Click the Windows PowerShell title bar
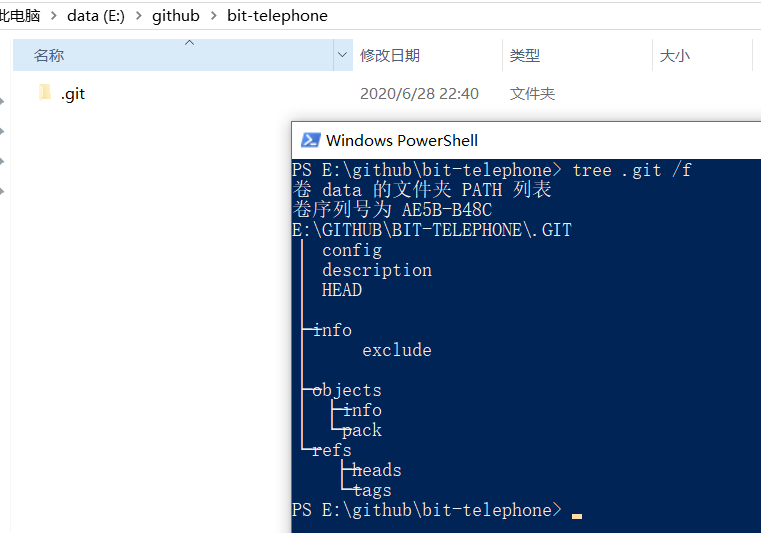The height and width of the screenshot is (533, 761). coord(526,140)
